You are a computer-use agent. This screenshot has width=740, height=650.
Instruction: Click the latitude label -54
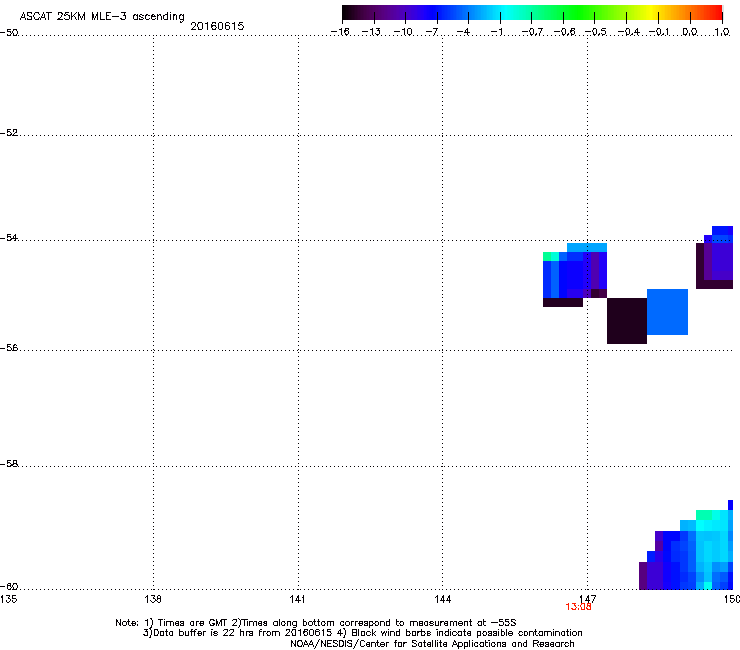tap(9, 238)
